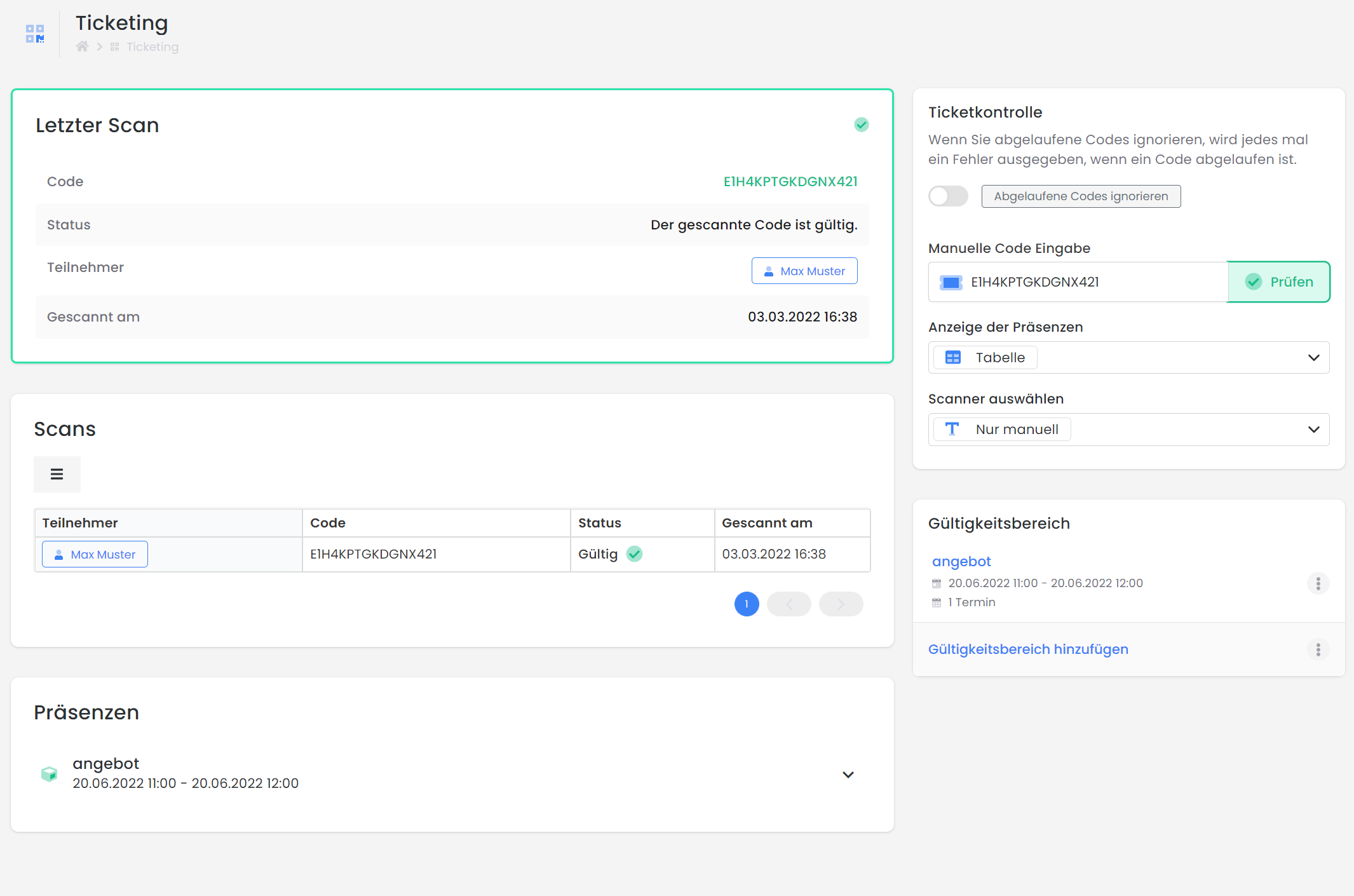
Task: Open Max Muster in the Scans table
Action: [95, 554]
